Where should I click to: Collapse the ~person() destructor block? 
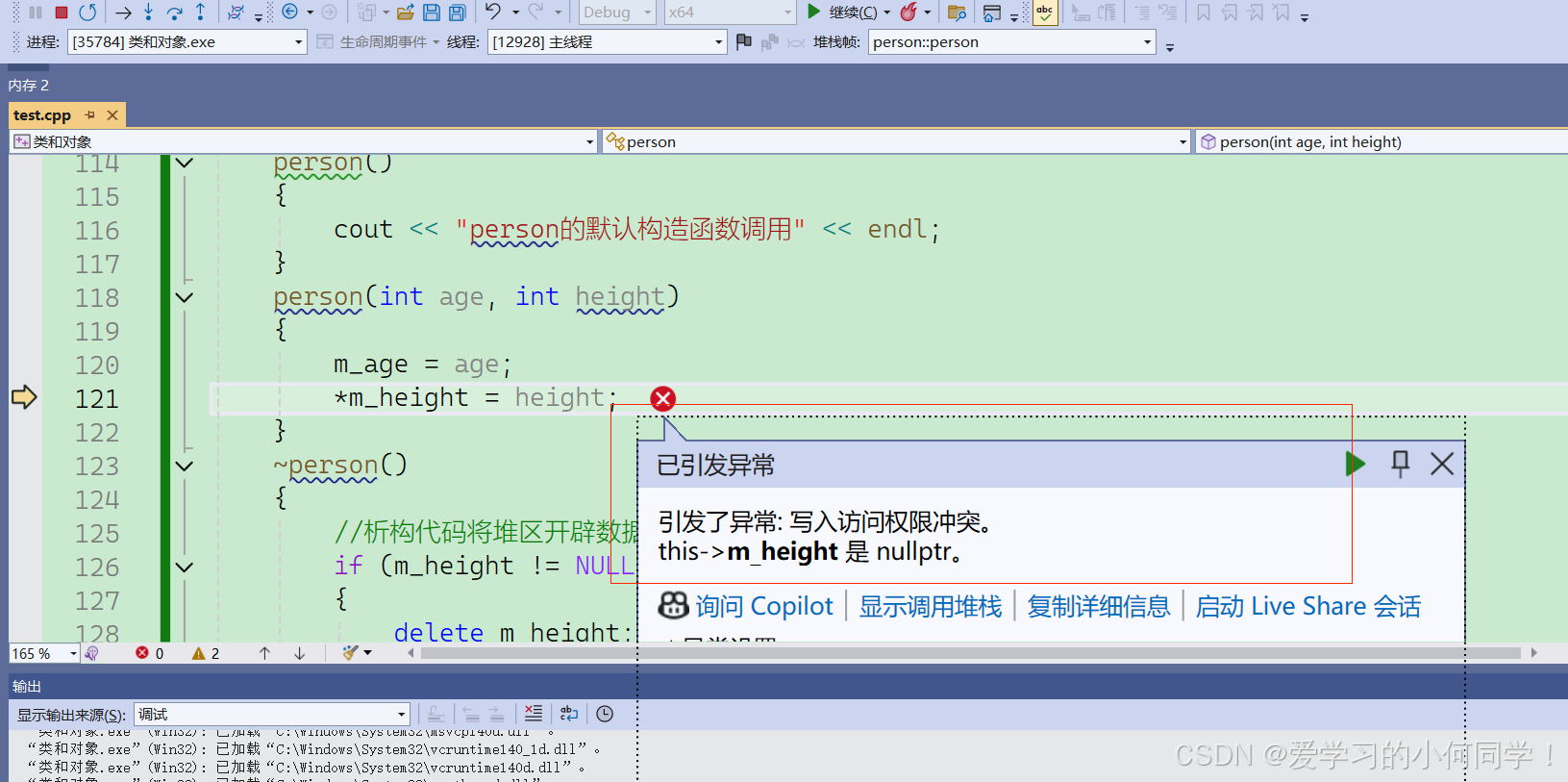185,466
